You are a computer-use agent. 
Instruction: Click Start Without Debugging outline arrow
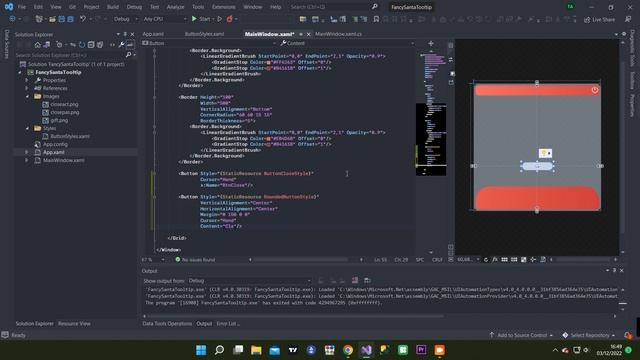tap(220, 19)
